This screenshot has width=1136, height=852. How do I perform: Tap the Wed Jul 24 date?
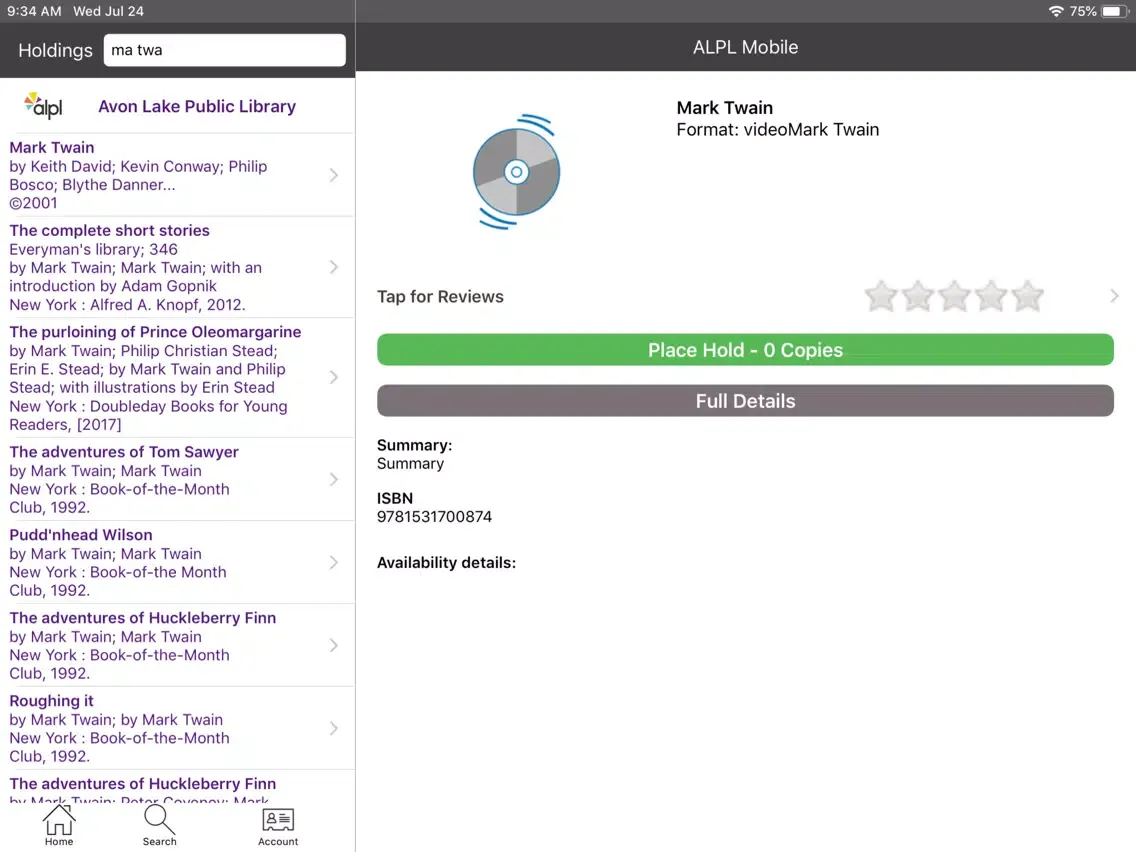pos(109,11)
